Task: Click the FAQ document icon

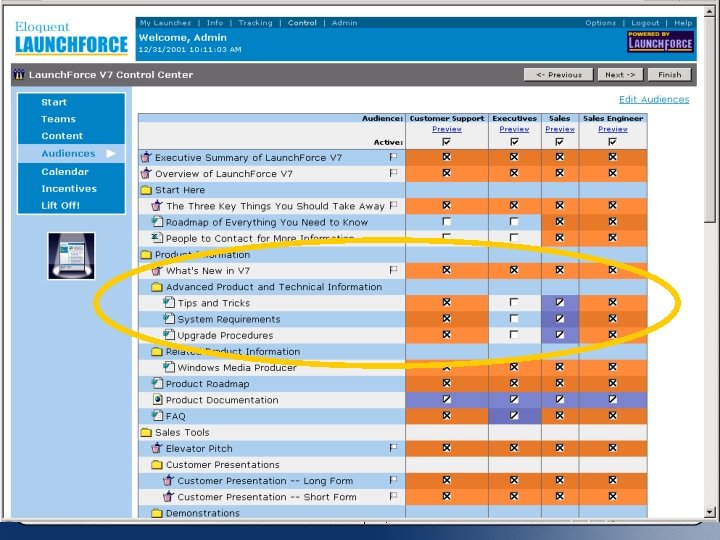Action: (157, 416)
